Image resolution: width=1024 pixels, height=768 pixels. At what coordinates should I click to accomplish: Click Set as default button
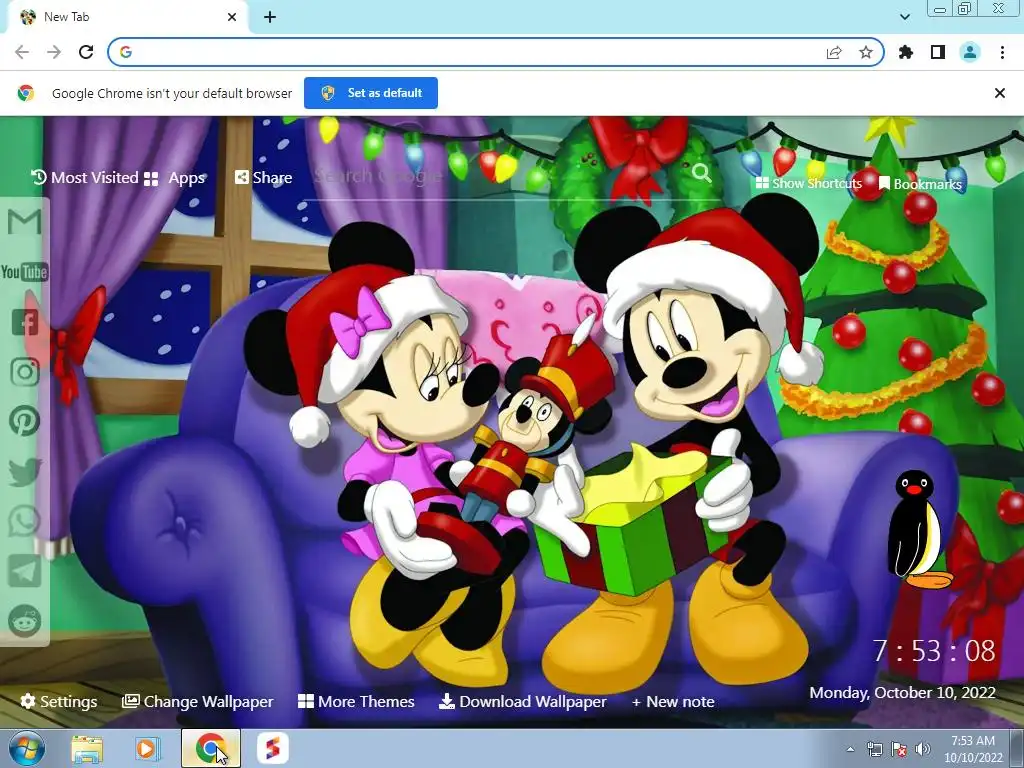click(371, 93)
